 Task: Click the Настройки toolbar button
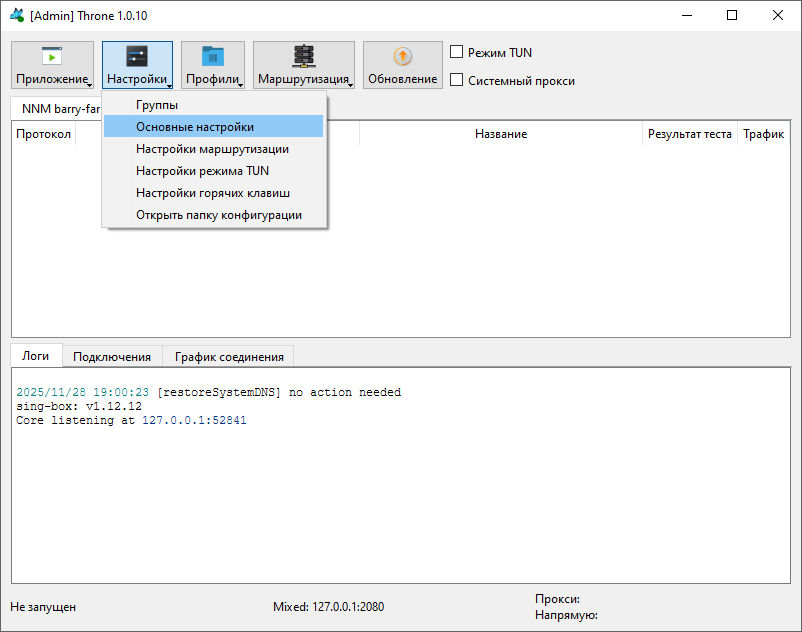137,65
